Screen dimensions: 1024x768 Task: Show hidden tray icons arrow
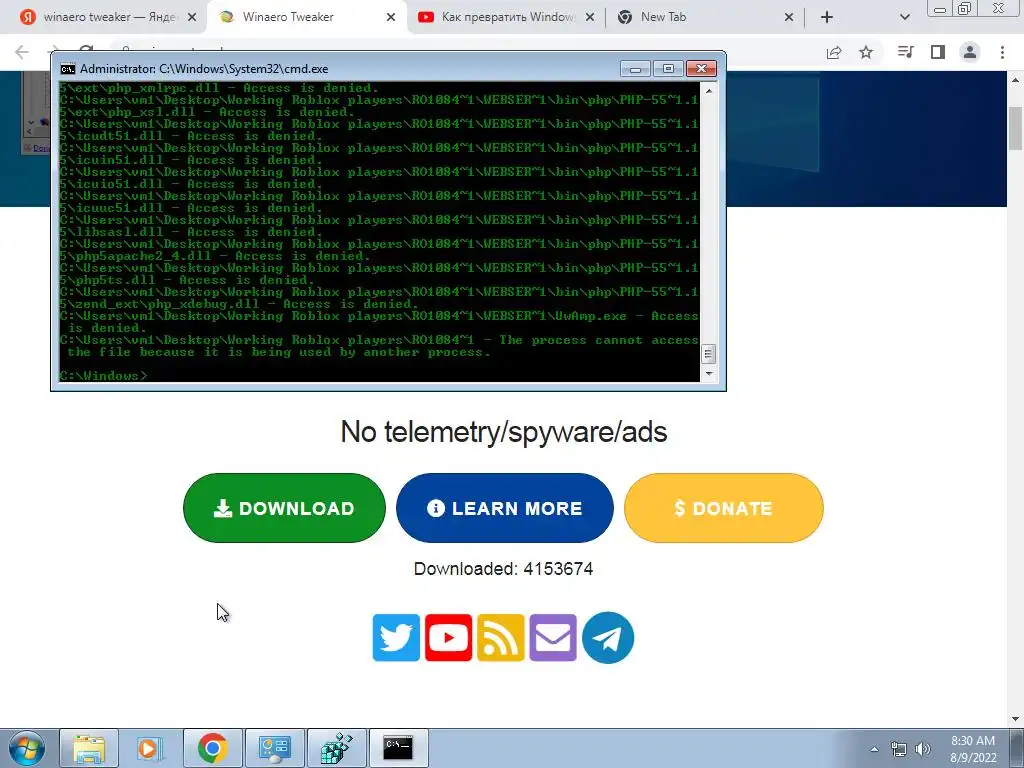[x=874, y=749]
